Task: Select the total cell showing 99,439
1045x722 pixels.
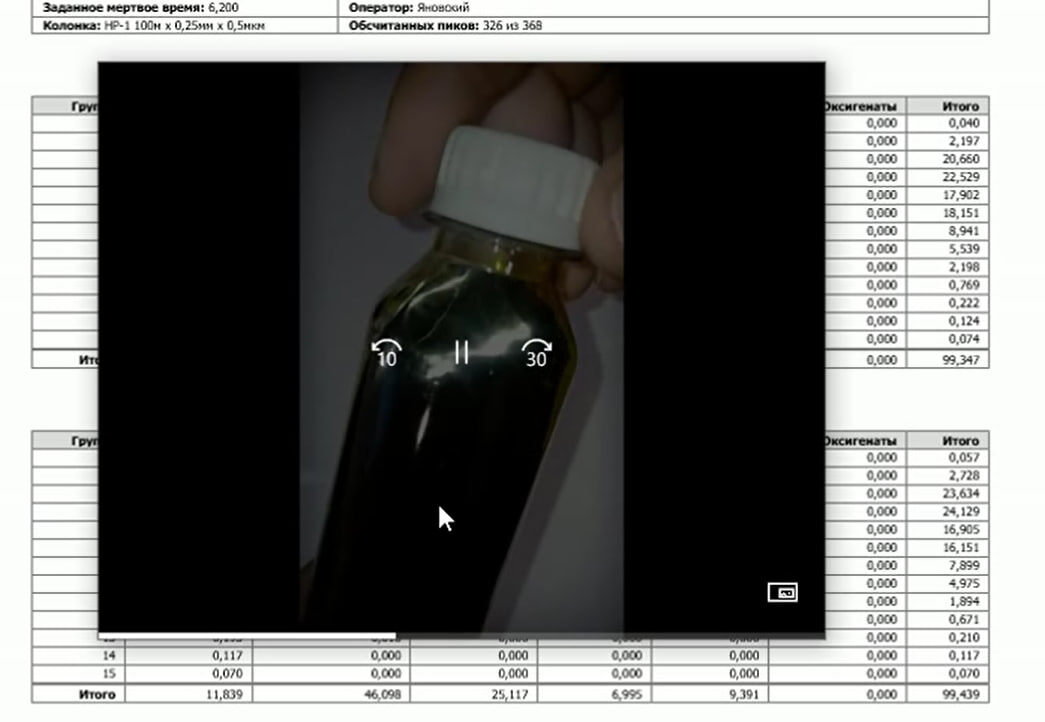Action: point(948,694)
